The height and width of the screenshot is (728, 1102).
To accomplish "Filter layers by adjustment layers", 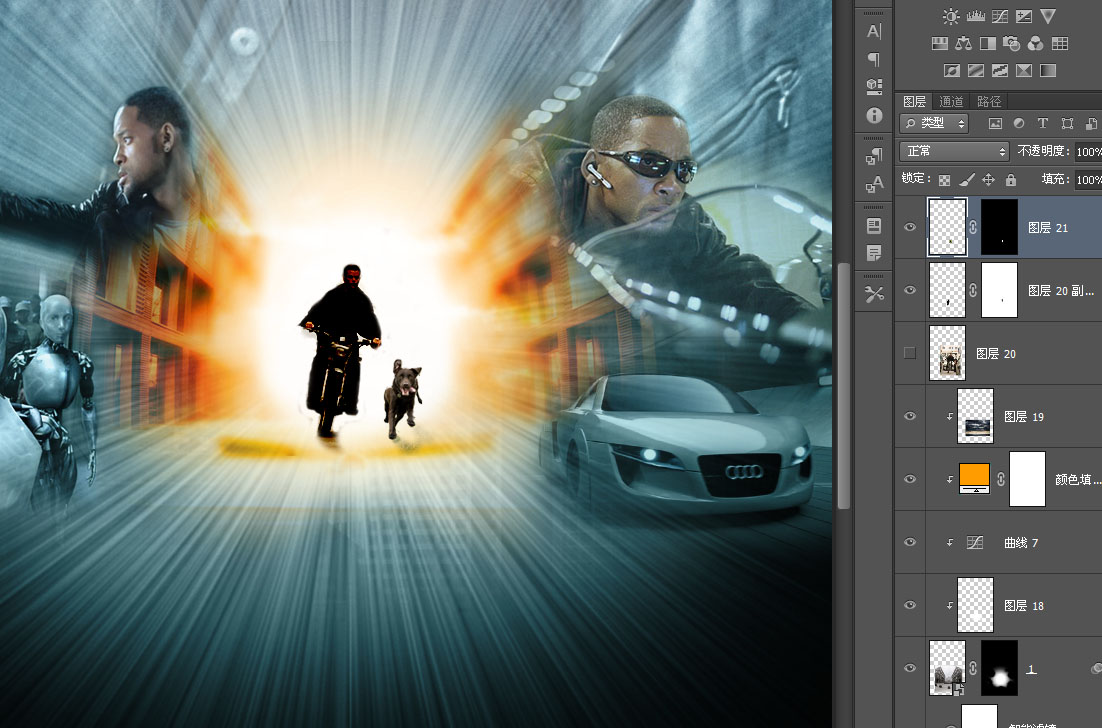I will click(x=1019, y=124).
